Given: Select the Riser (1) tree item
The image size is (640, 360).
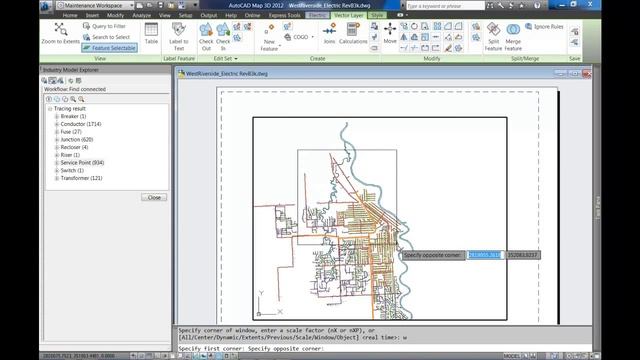Looking at the screenshot, I should pyautogui.click(x=70, y=155).
